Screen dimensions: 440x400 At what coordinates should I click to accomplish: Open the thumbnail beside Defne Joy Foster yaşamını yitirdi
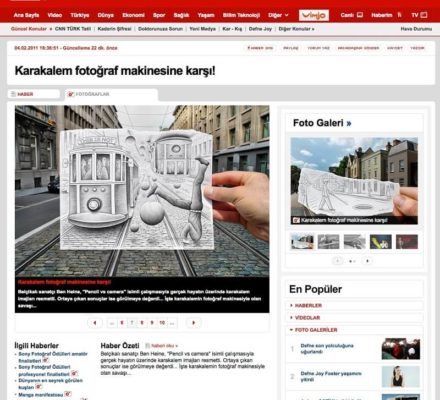coord(401,376)
